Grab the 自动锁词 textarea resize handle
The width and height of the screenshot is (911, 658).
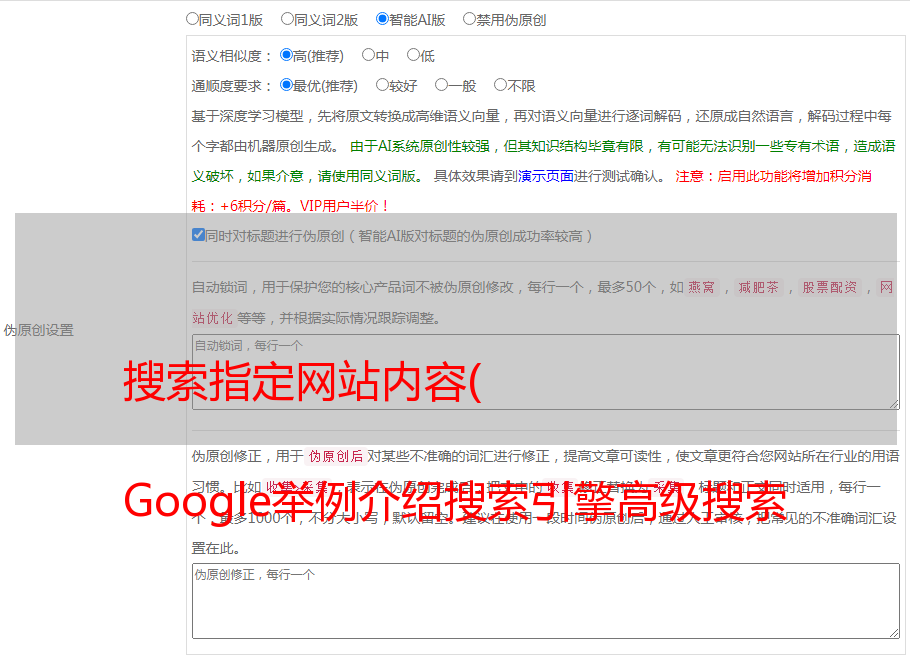(894, 404)
